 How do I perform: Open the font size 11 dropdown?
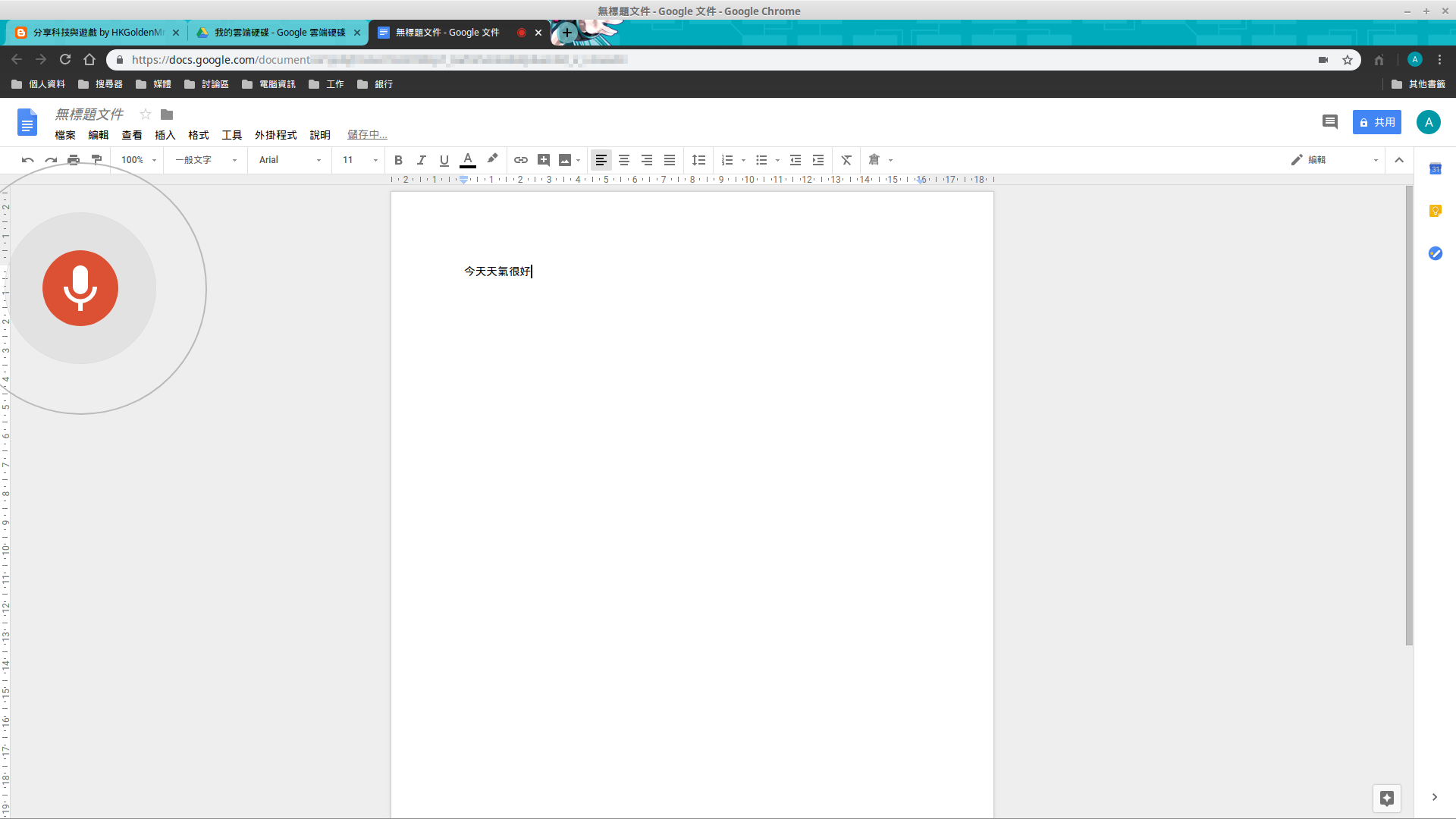pyautogui.click(x=359, y=160)
